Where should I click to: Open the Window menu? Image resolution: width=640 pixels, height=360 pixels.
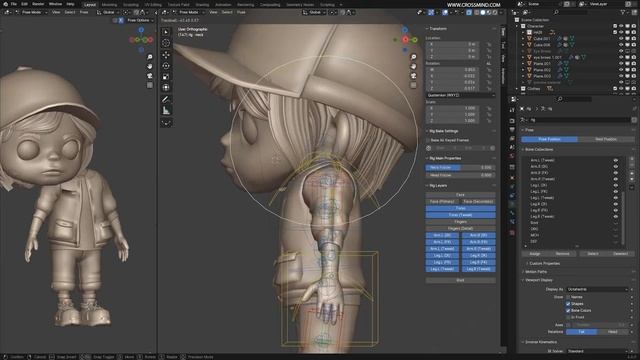coord(55,4)
